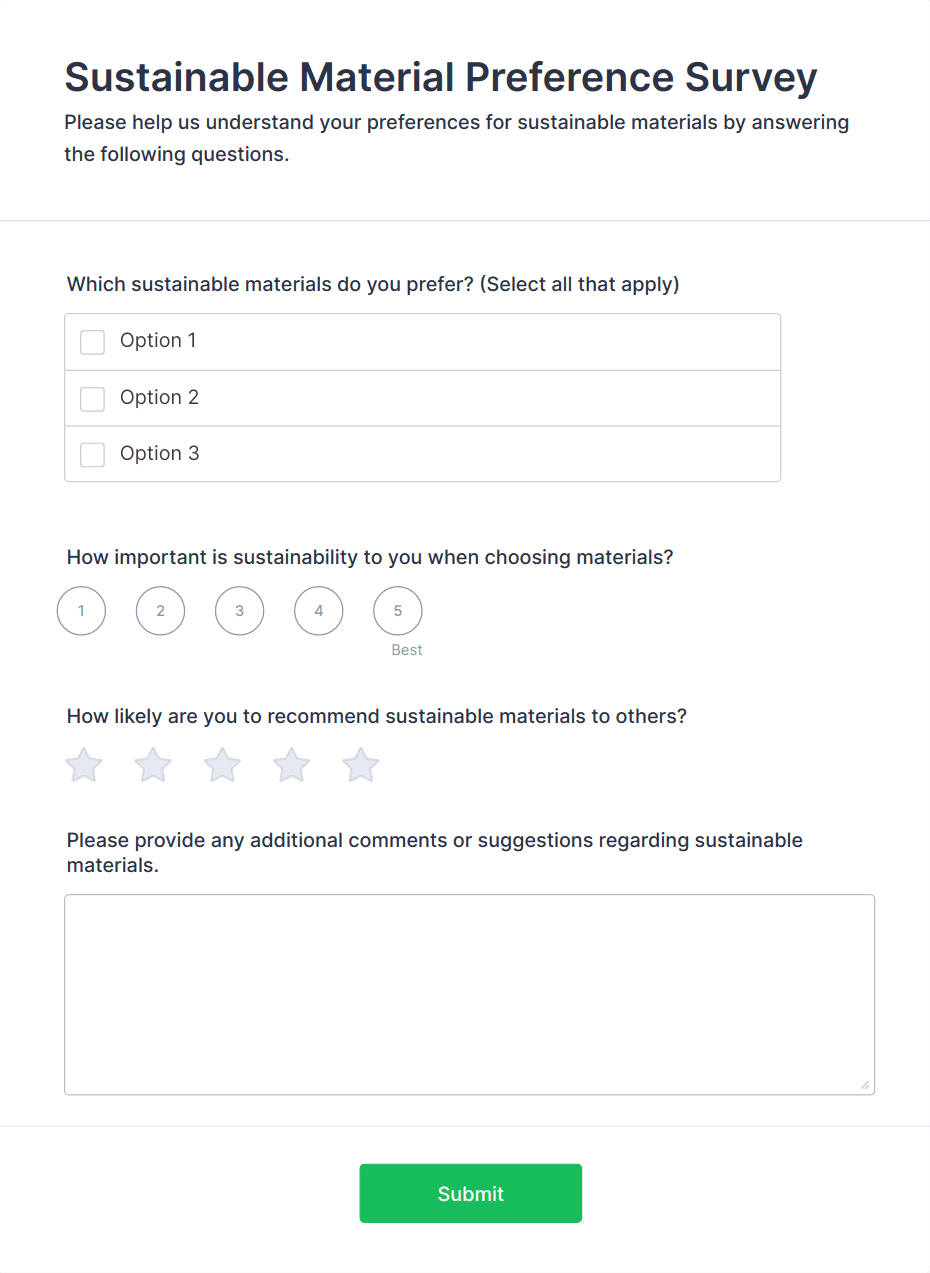
Task: Click the 'Option 1' label text
Action: pos(158,341)
